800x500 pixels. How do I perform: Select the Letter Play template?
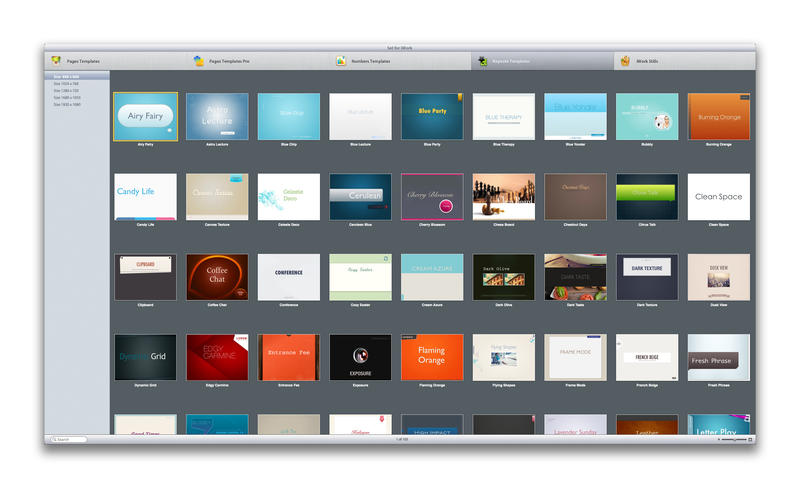(x=719, y=424)
